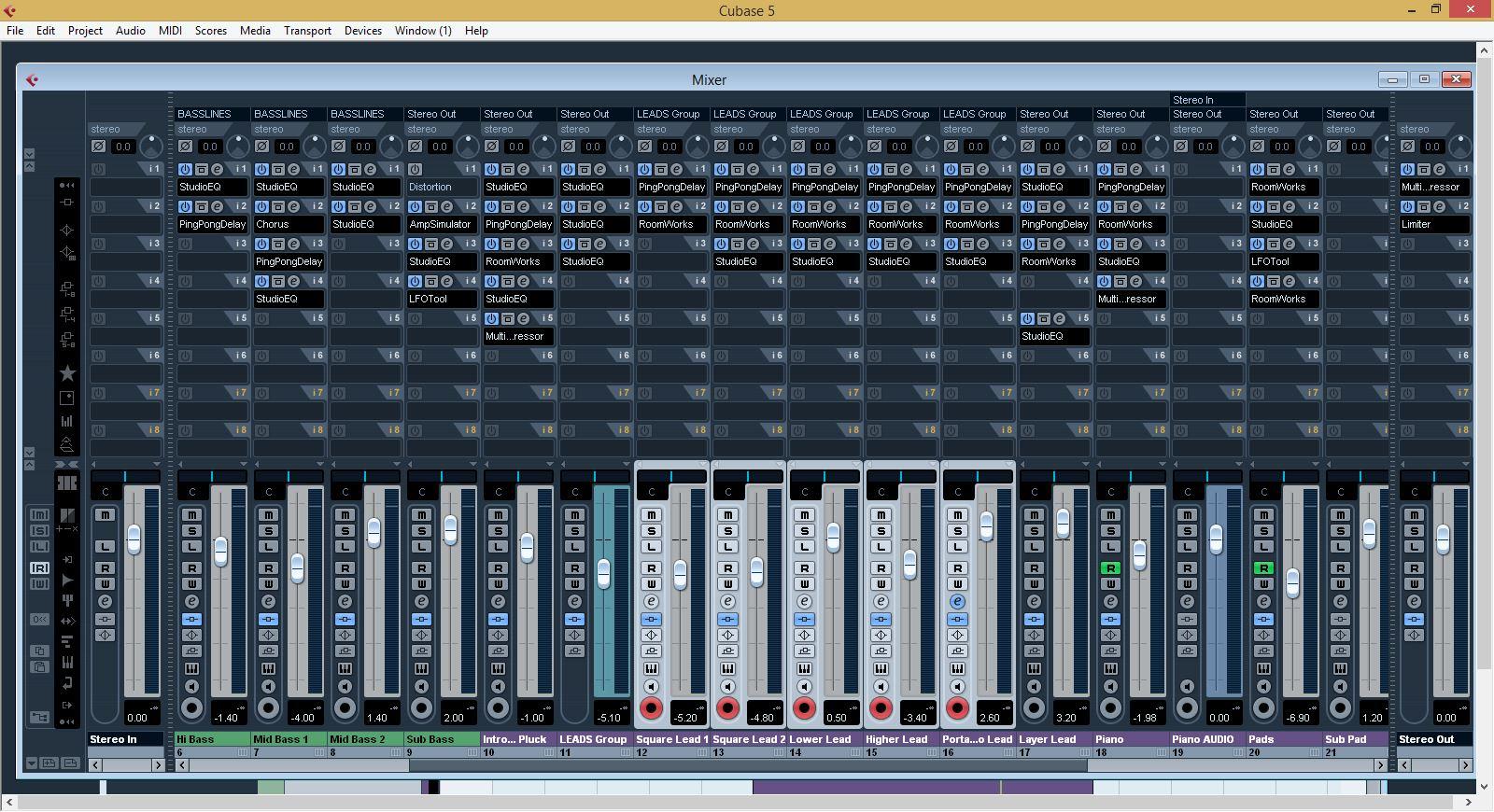Open the Devices menu
The image size is (1494, 812).
pyautogui.click(x=362, y=31)
